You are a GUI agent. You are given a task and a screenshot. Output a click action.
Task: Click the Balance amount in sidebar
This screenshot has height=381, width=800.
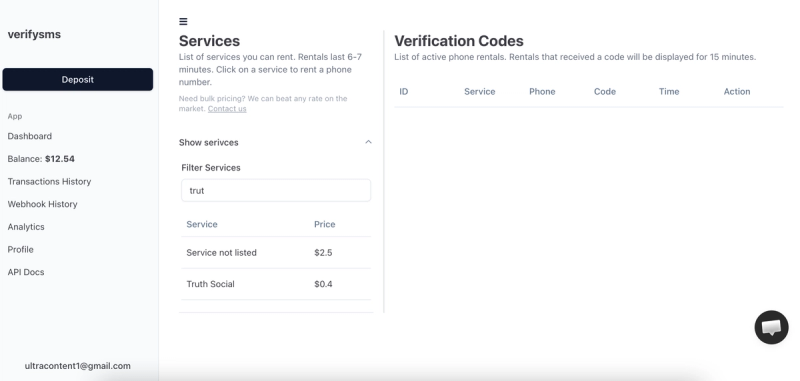click(60, 159)
